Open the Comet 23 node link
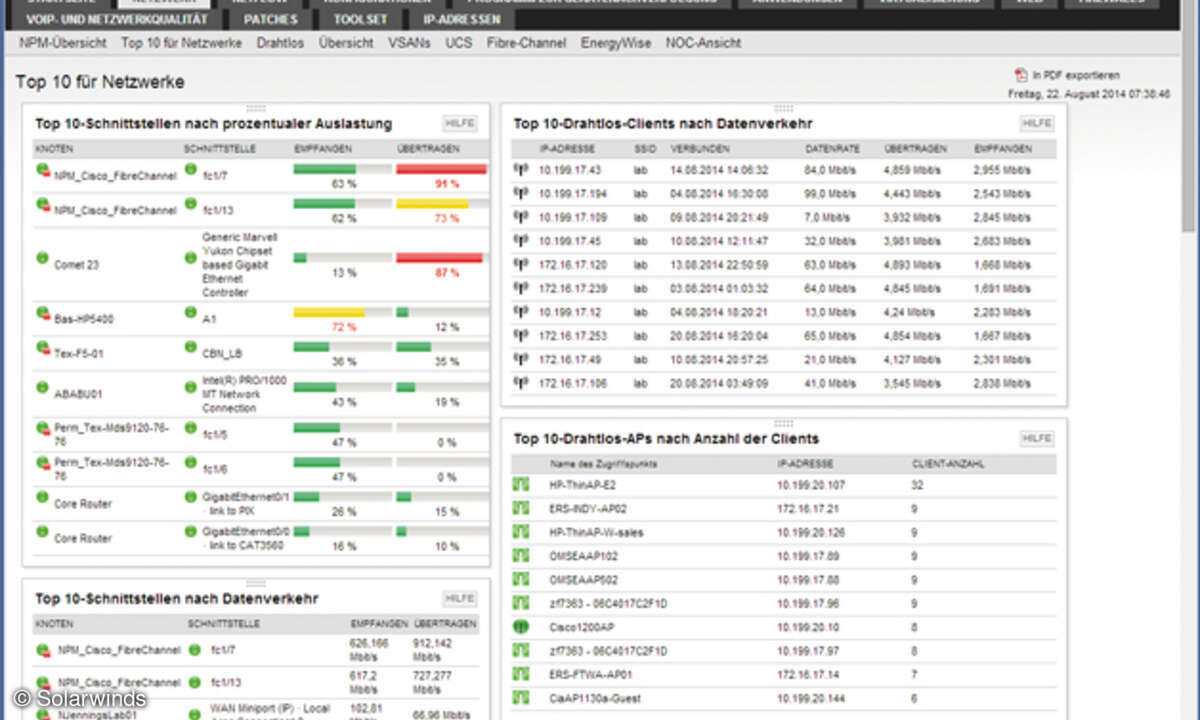Viewport: 1200px width, 720px height. tap(76, 265)
